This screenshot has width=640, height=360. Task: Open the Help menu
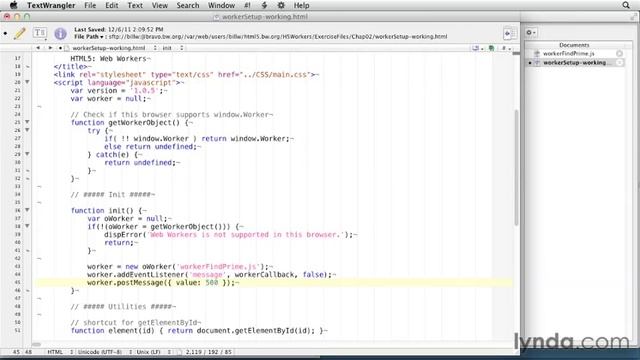tap(301, 5)
